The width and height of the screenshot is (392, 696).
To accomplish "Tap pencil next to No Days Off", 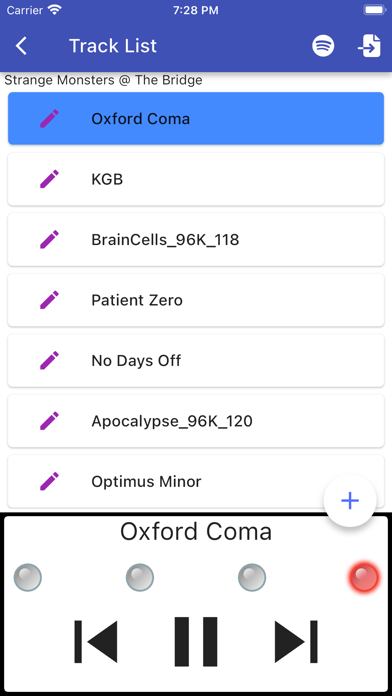I will coord(49,360).
